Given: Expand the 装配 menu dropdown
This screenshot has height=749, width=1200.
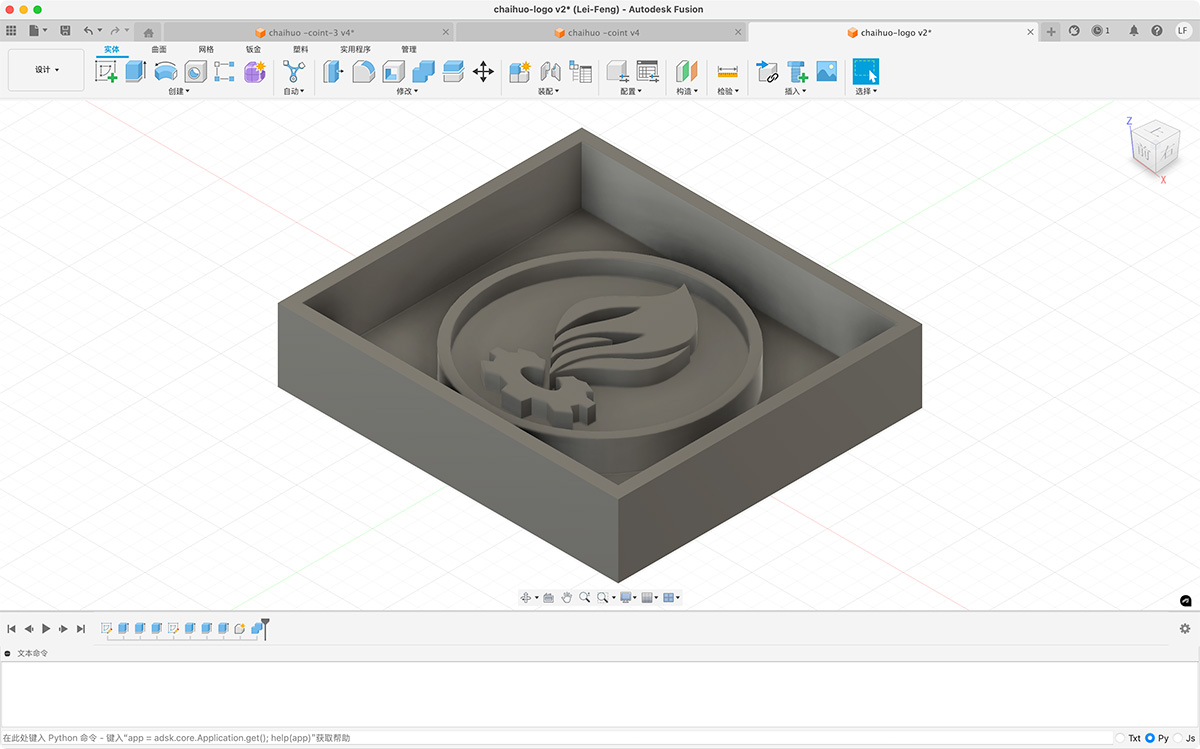Looking at the screenshot, I should (548, 91).
